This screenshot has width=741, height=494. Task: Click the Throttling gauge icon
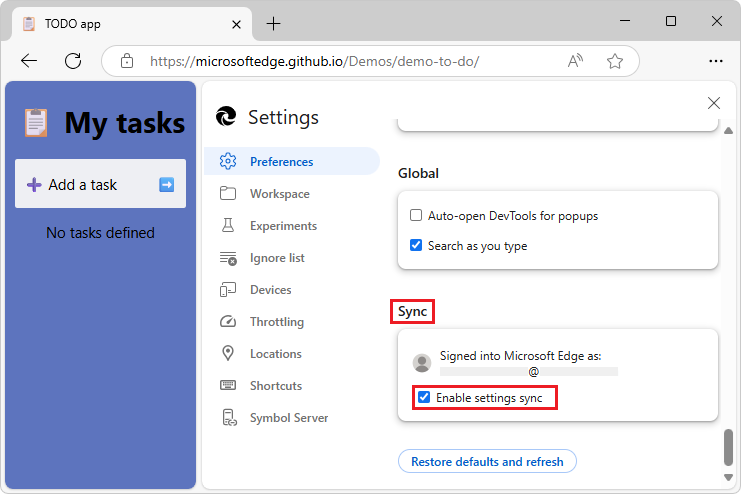tap(228, 321)
